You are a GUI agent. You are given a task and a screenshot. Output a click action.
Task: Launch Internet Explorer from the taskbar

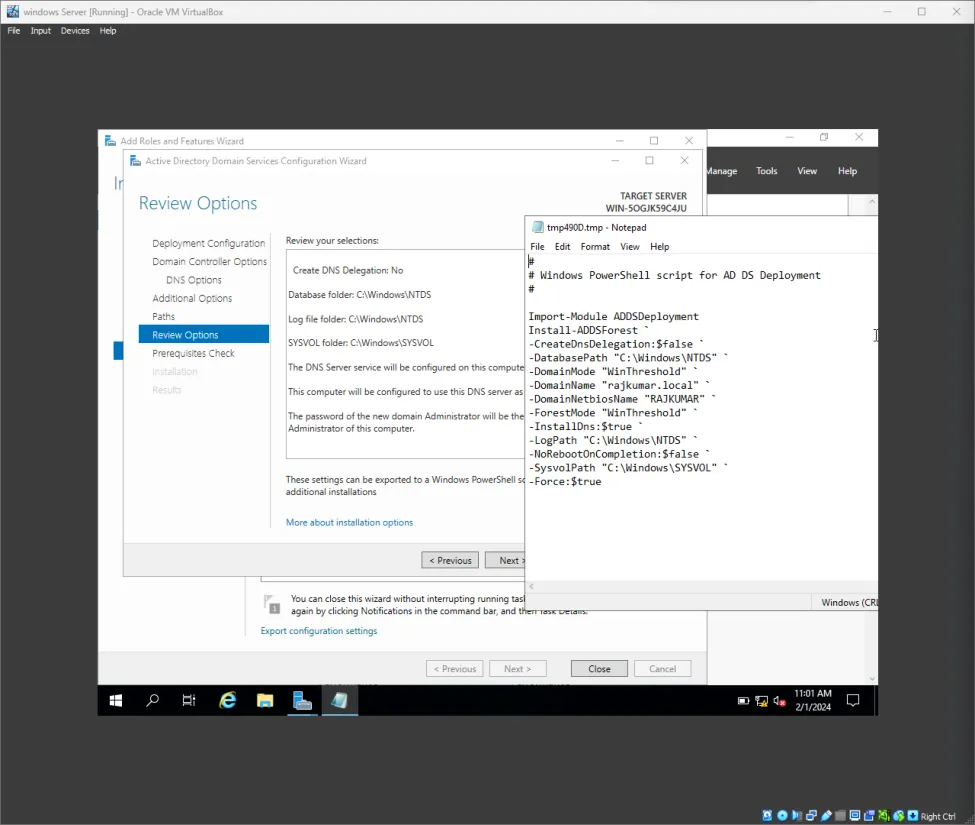[x=228, y=701]
